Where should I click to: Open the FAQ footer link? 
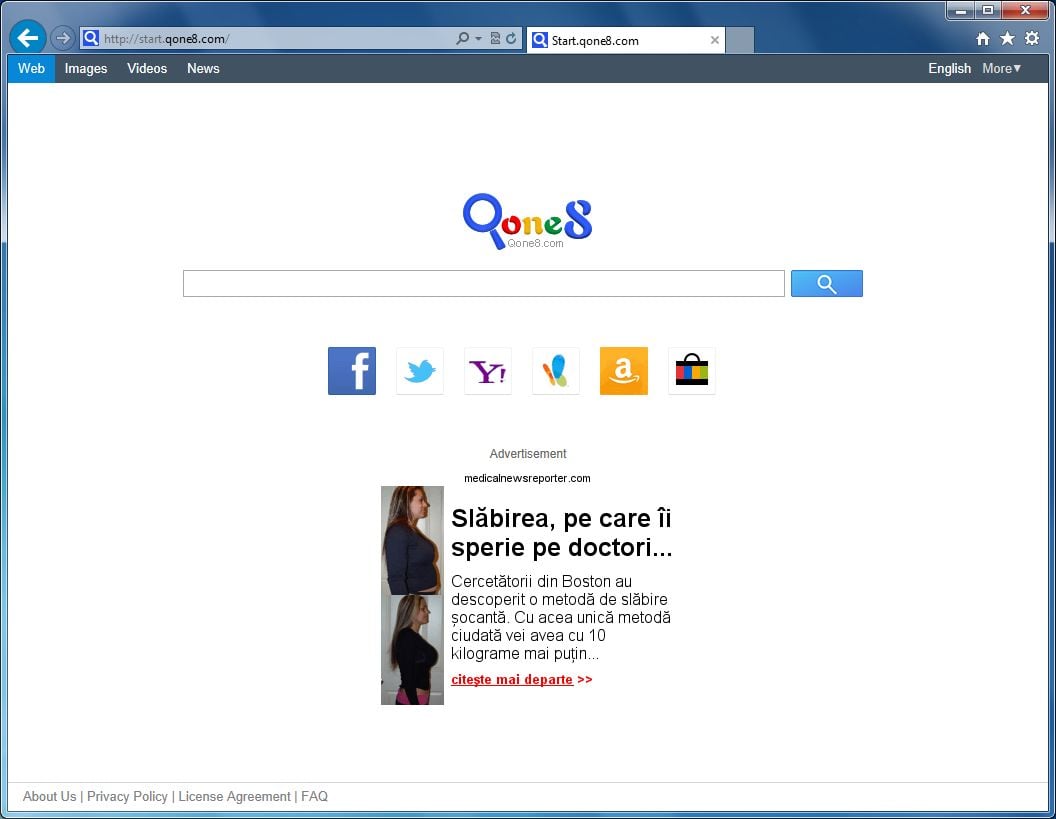(315, 796)
